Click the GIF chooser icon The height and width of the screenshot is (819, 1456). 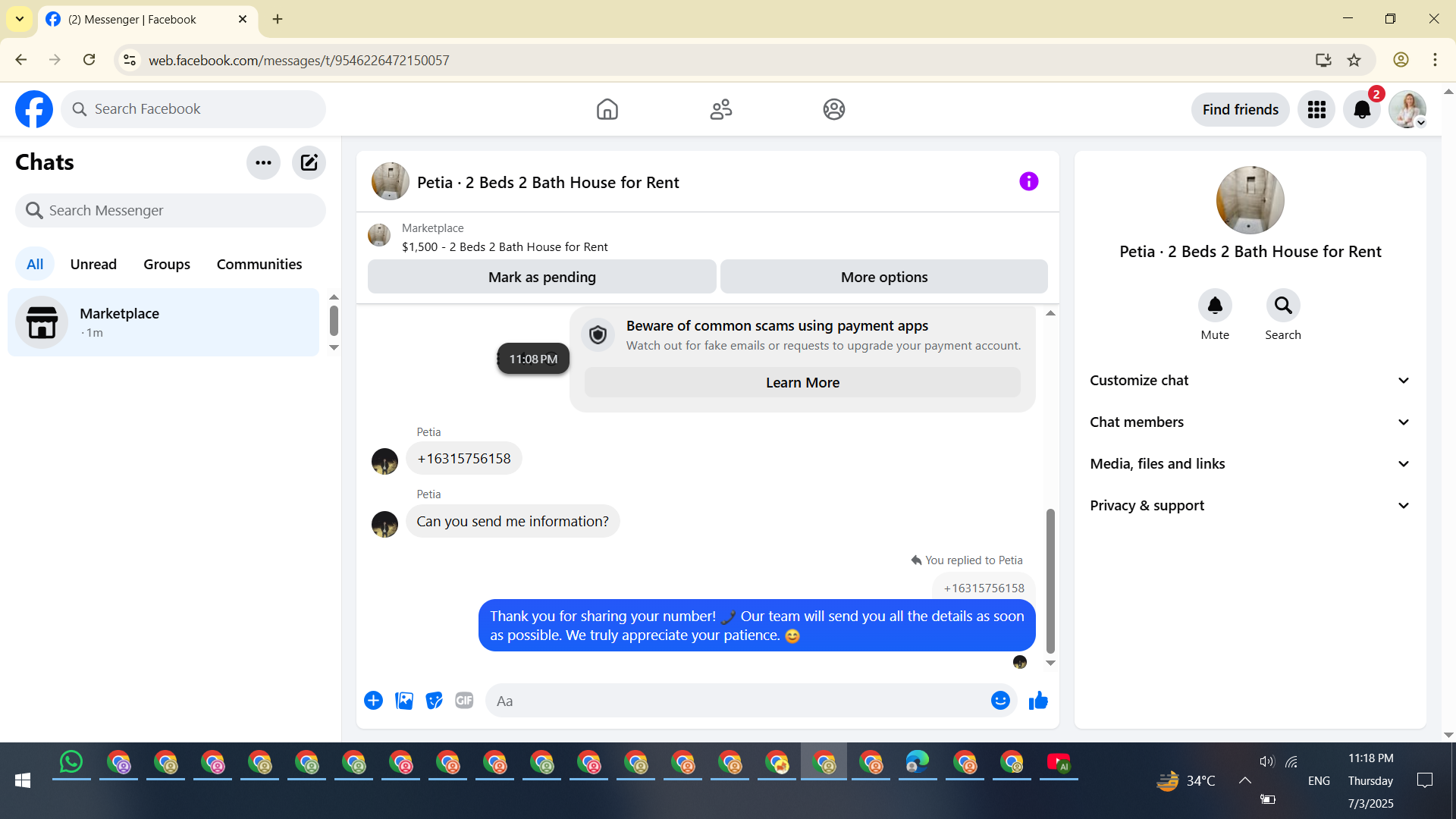(x=464, y=701)
